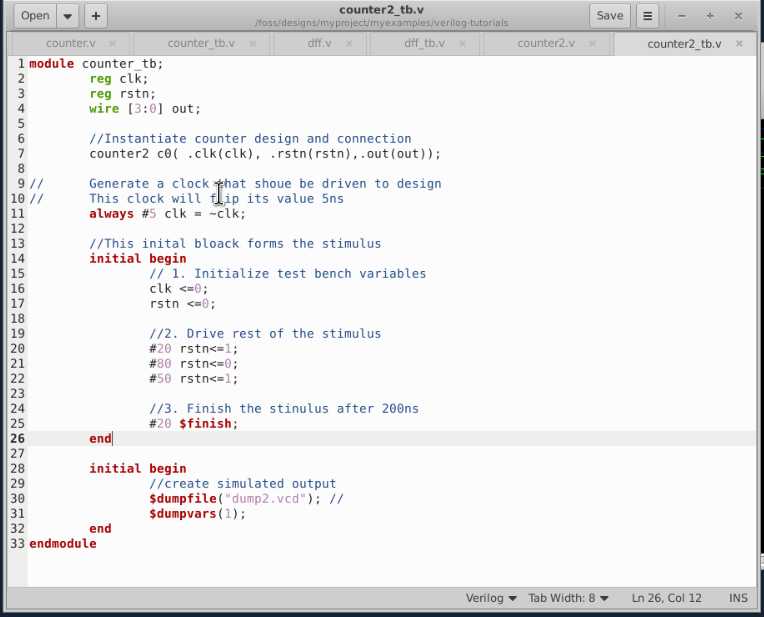
Task: Open the Tab Width dropdown
Action: [x=568, y=598]
